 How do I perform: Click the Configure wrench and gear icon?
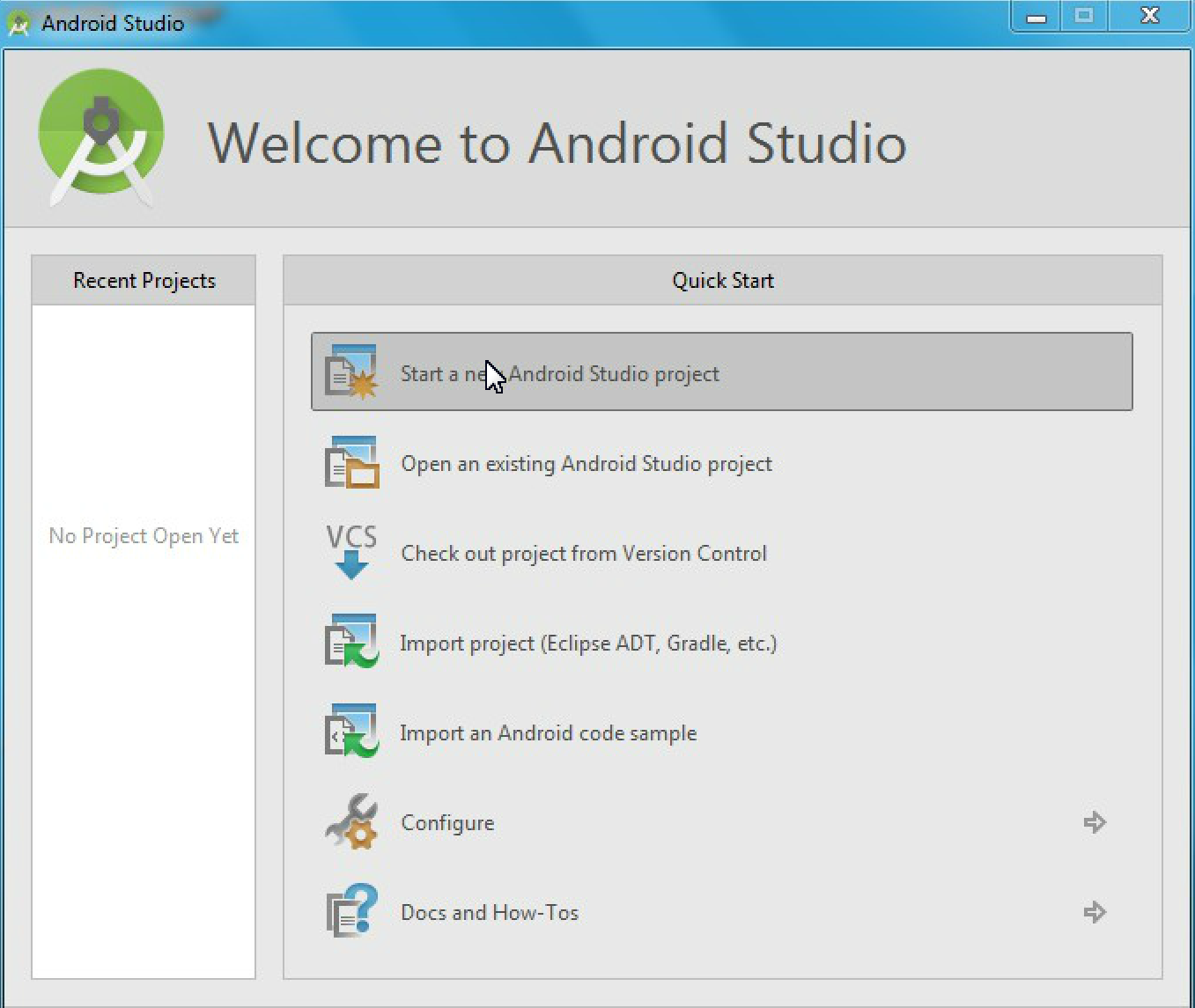pos(351,821)
